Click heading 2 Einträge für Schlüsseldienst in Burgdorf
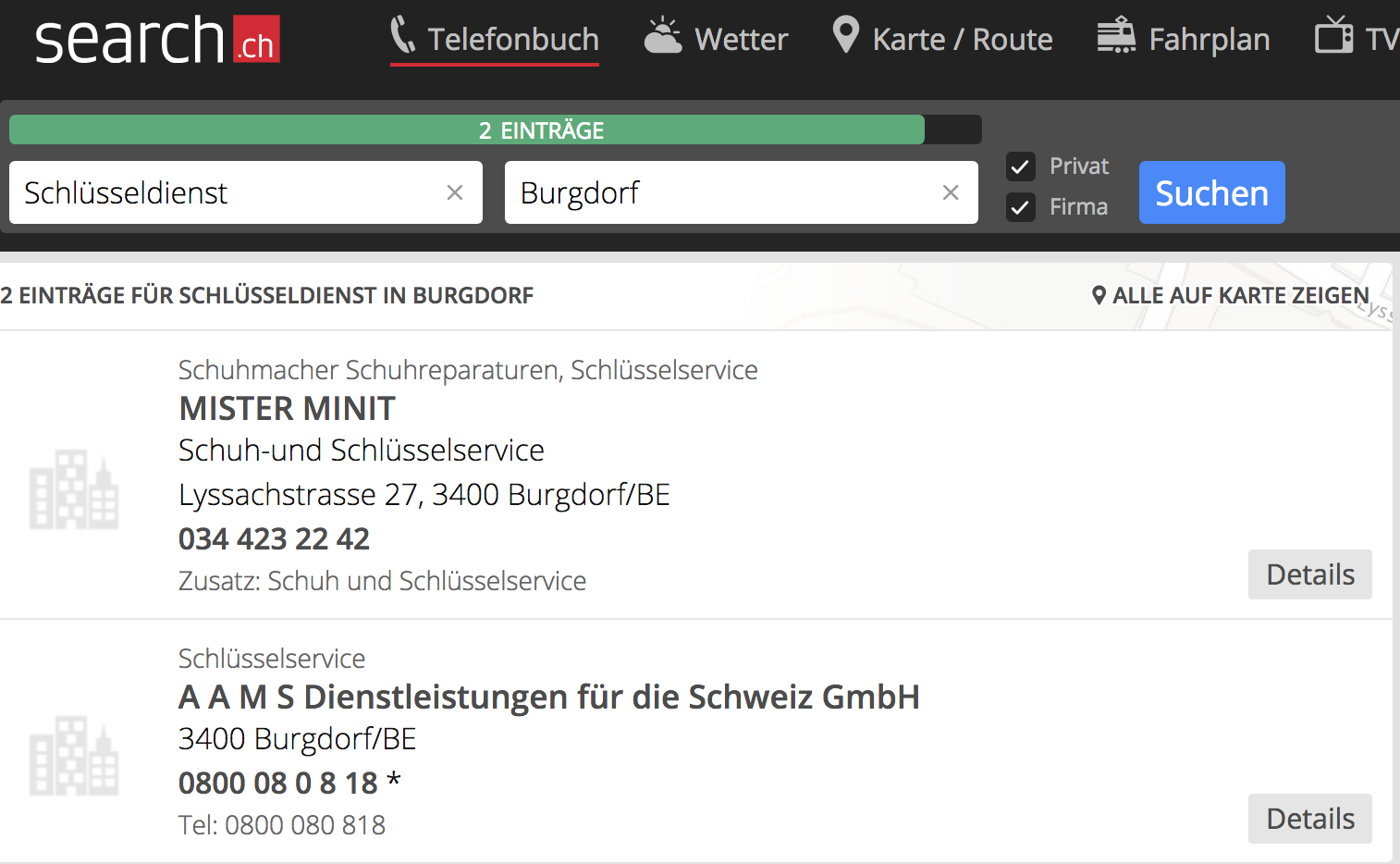This screenshot has width=1400, height=864. [267, 296]
